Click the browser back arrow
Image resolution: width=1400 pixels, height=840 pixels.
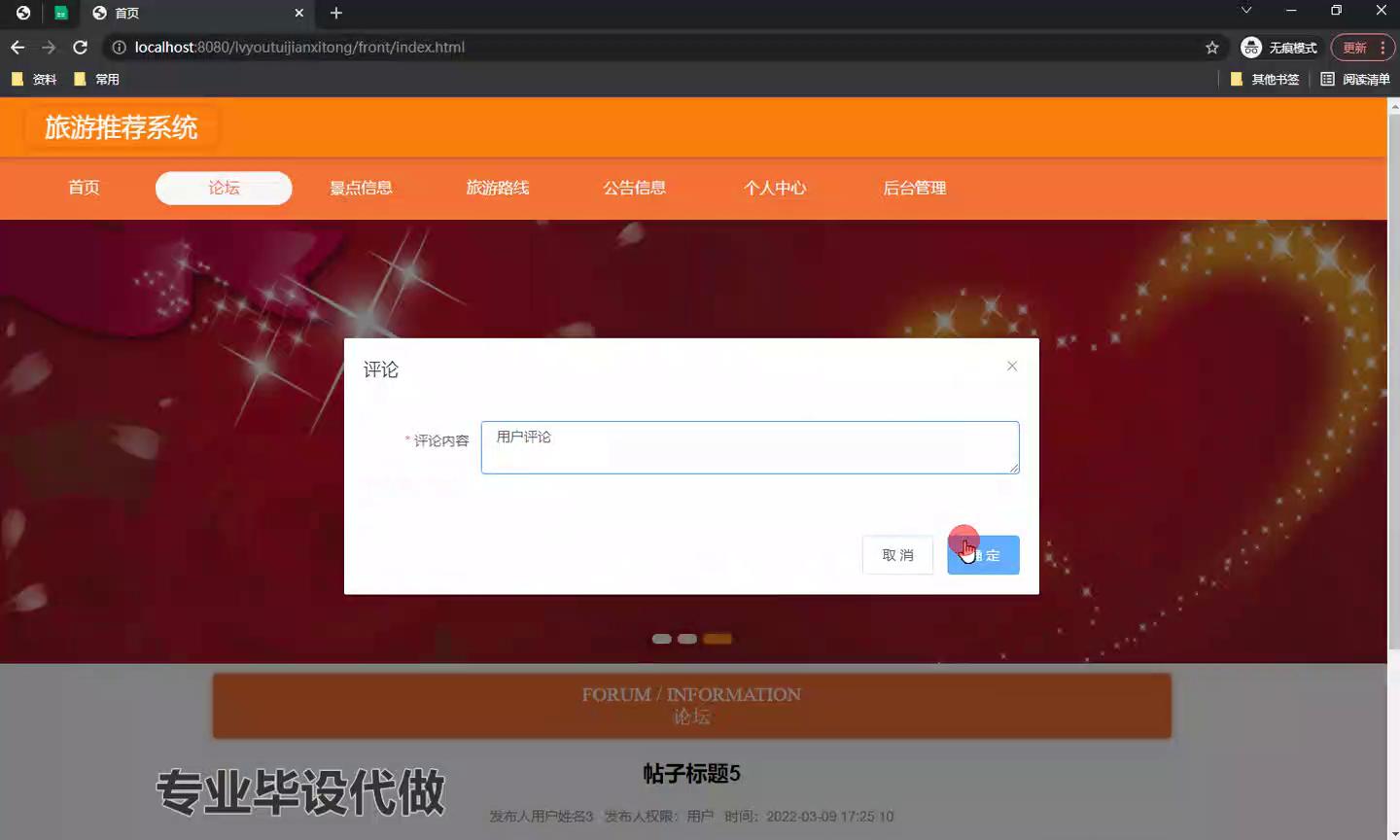point(17,48)
